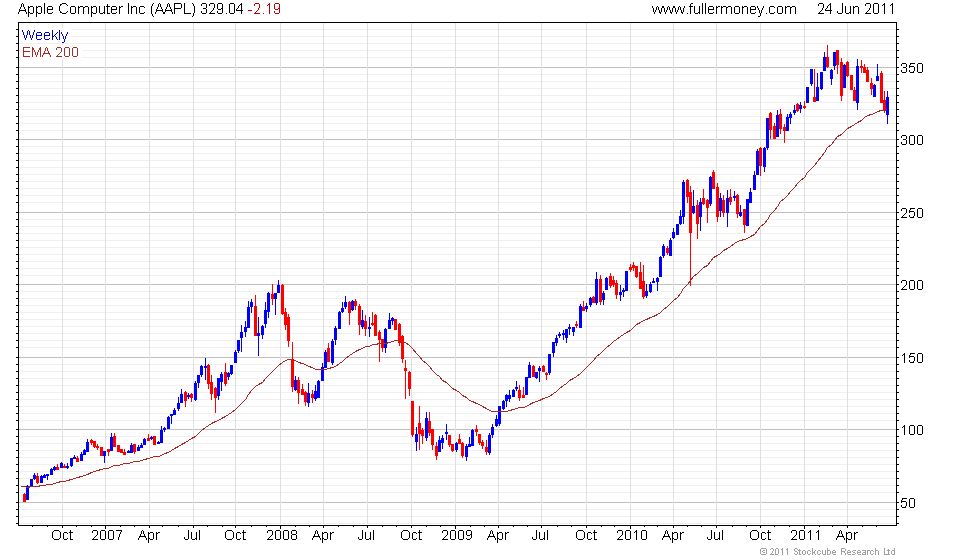The image size is (980, 560).
Task: Click the 350 price axis label
Action: point(912,68)
